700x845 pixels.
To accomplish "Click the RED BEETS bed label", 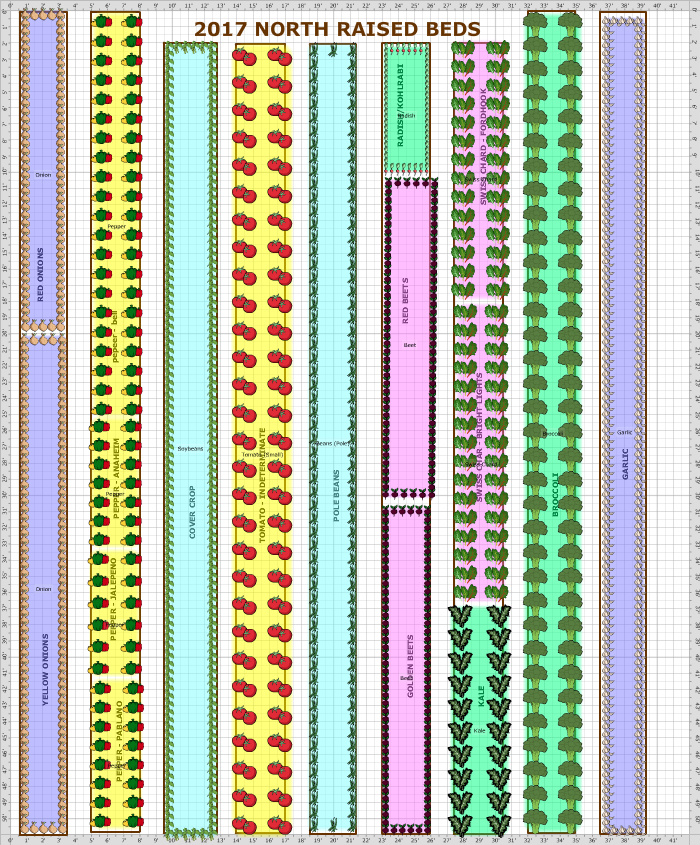I will pos(405,300).
